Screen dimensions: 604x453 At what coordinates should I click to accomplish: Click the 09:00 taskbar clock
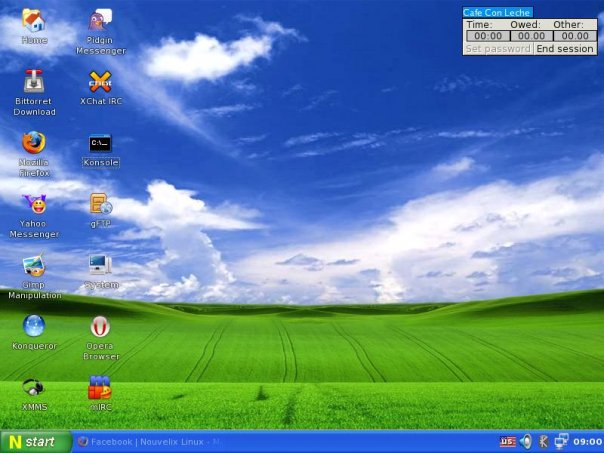pos(588,442)
